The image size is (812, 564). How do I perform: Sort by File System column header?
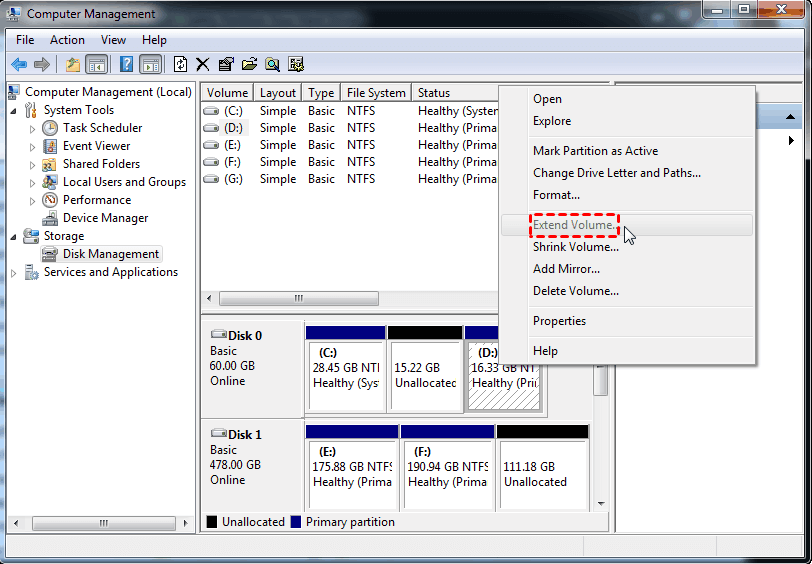pyautogui.click(x=376, y=93)
